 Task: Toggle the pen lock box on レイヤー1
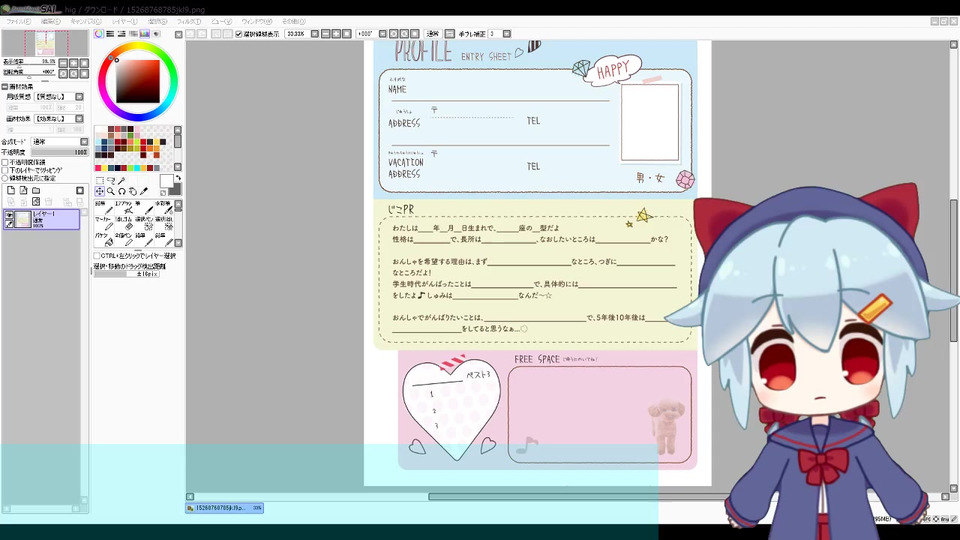(x=9, y=224)
